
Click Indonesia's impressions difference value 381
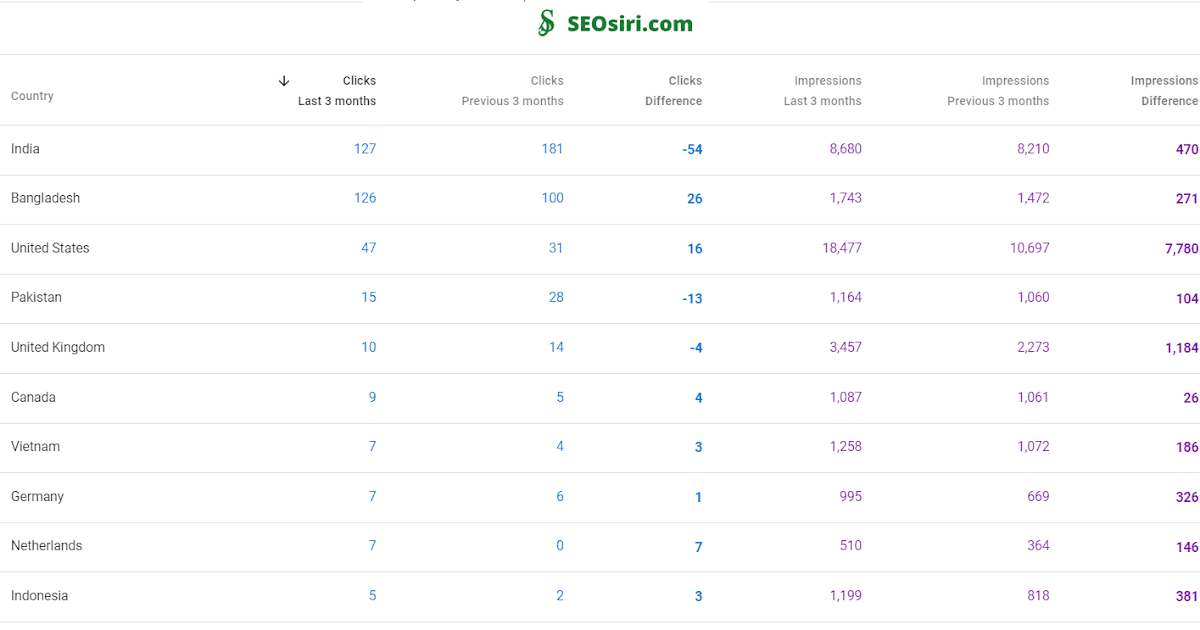[1187, 595]
